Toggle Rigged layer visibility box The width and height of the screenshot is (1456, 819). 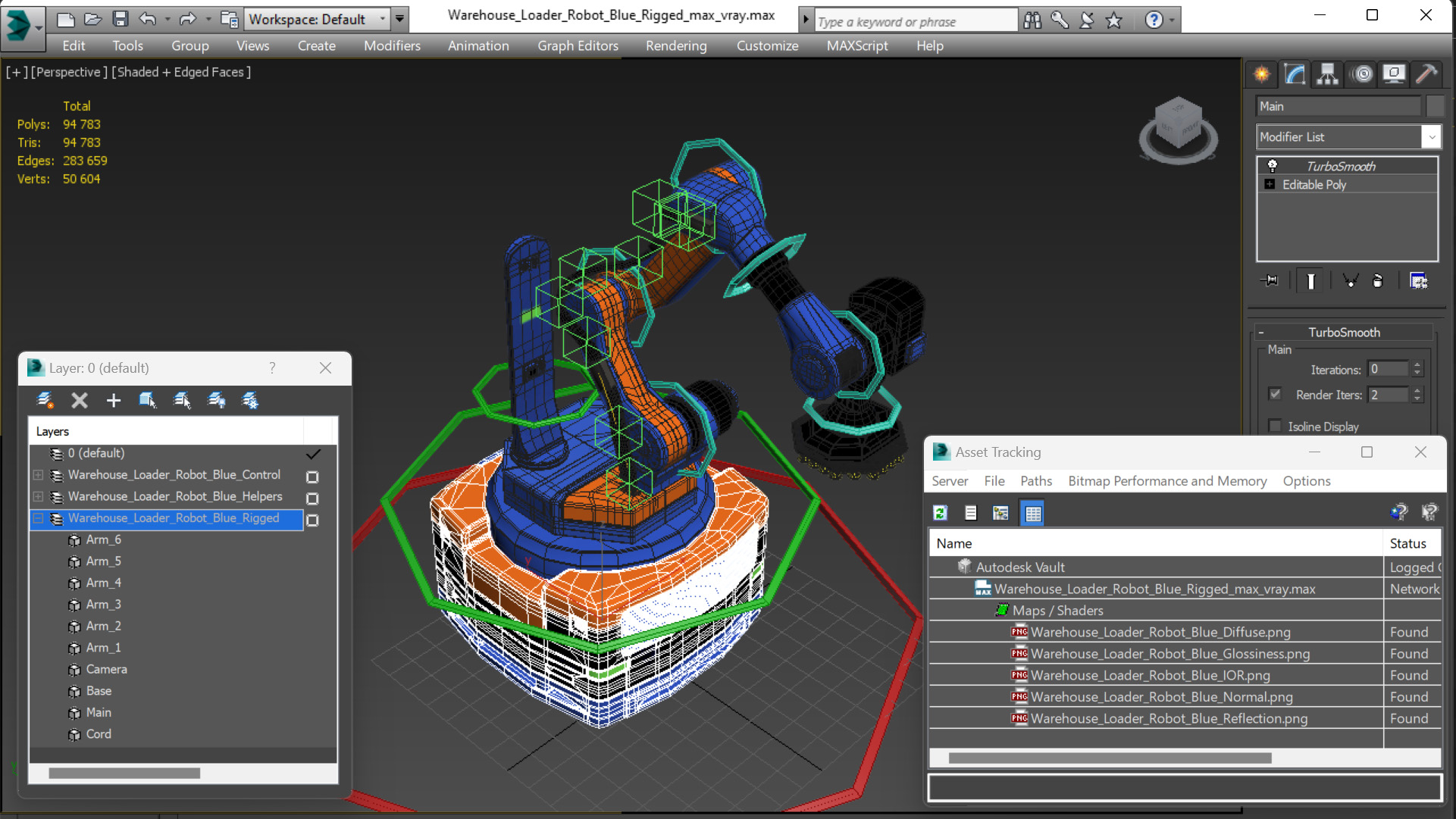(x=312, y=520)
